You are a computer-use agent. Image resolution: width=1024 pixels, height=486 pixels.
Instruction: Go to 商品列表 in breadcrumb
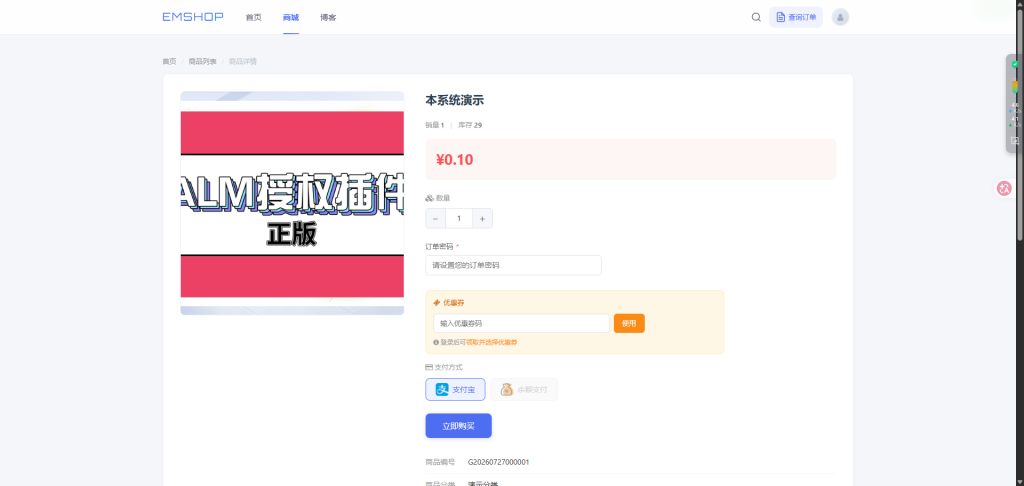coord(202,61)
